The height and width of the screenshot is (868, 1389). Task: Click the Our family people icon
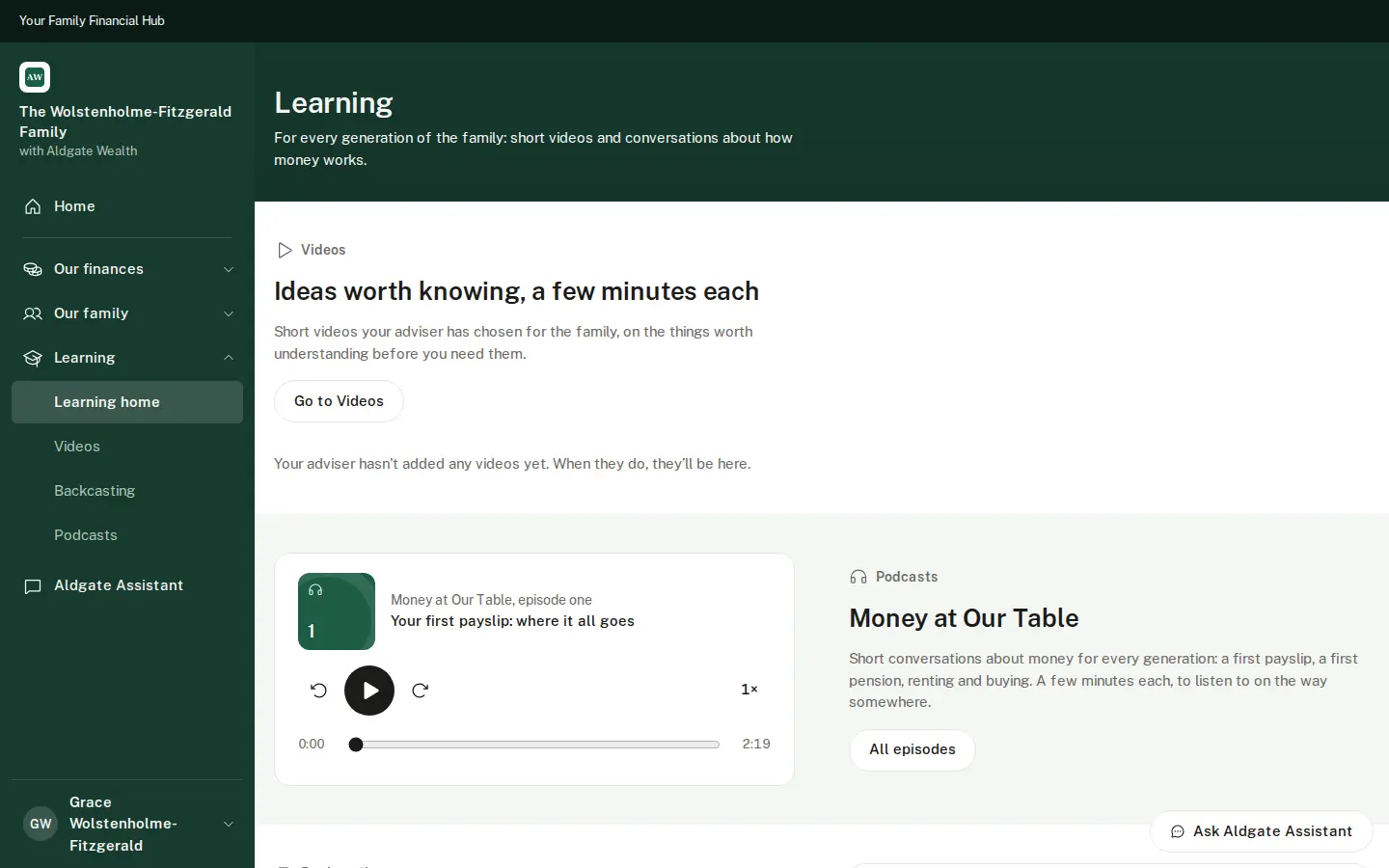[x=33, y=313]
